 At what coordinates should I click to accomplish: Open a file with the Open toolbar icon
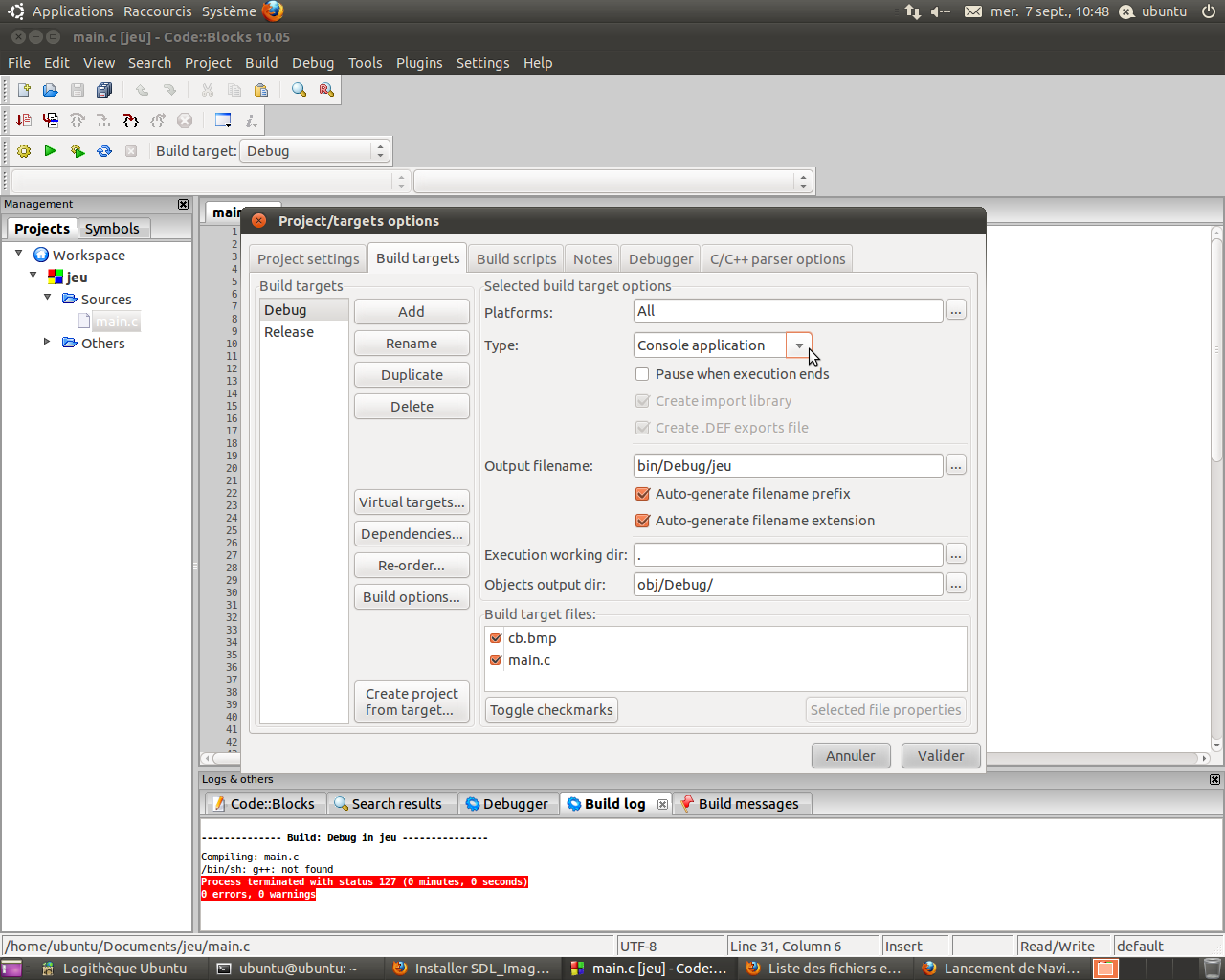[50, 89]
